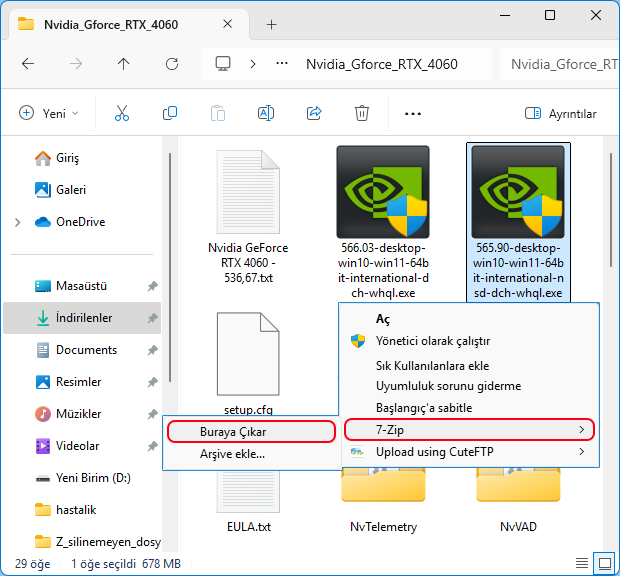Open Videolar in the navigation pane
Screen dimensions: 620x576
tap(77, 446)
